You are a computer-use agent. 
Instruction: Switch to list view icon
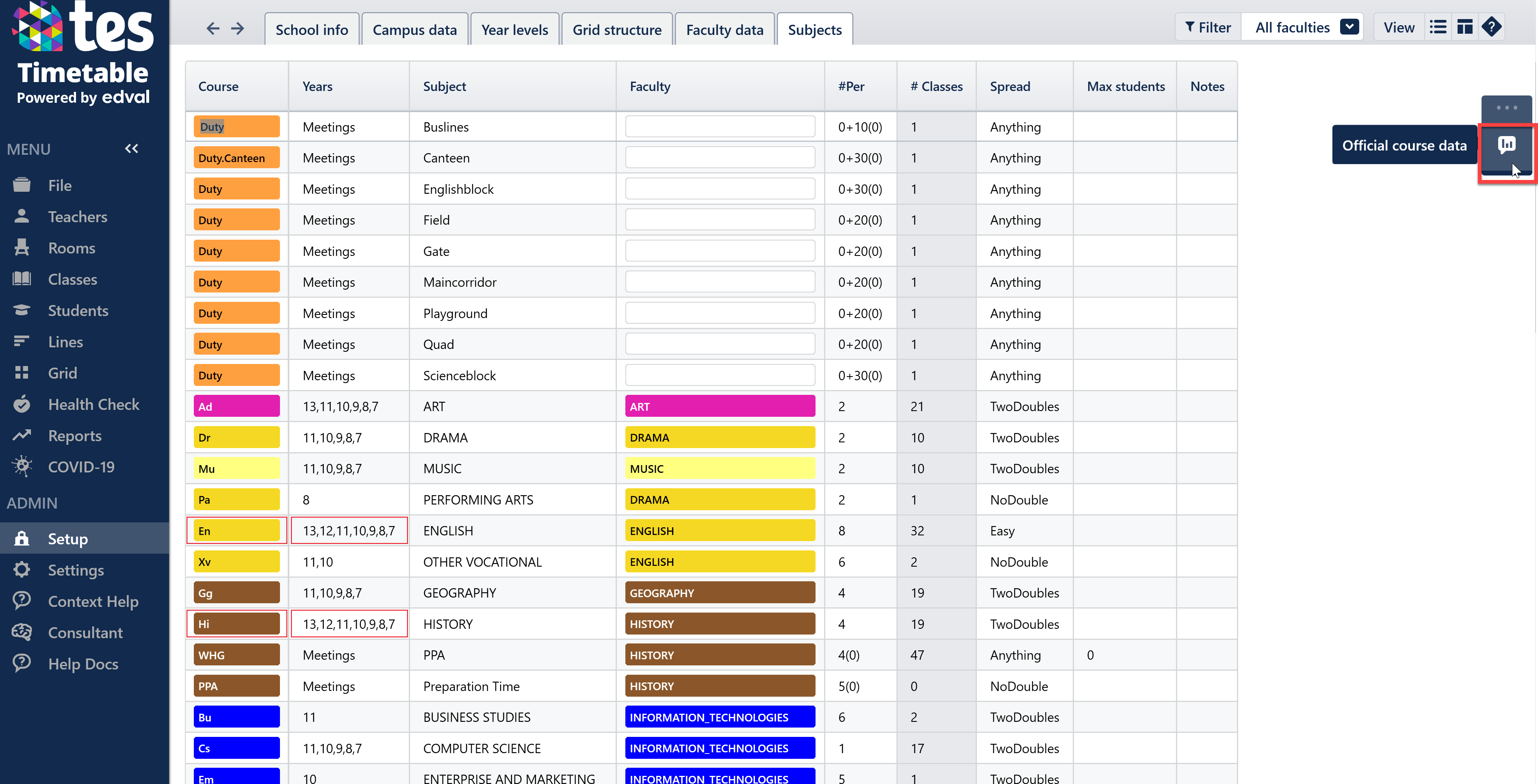(x=1438, y=28)
